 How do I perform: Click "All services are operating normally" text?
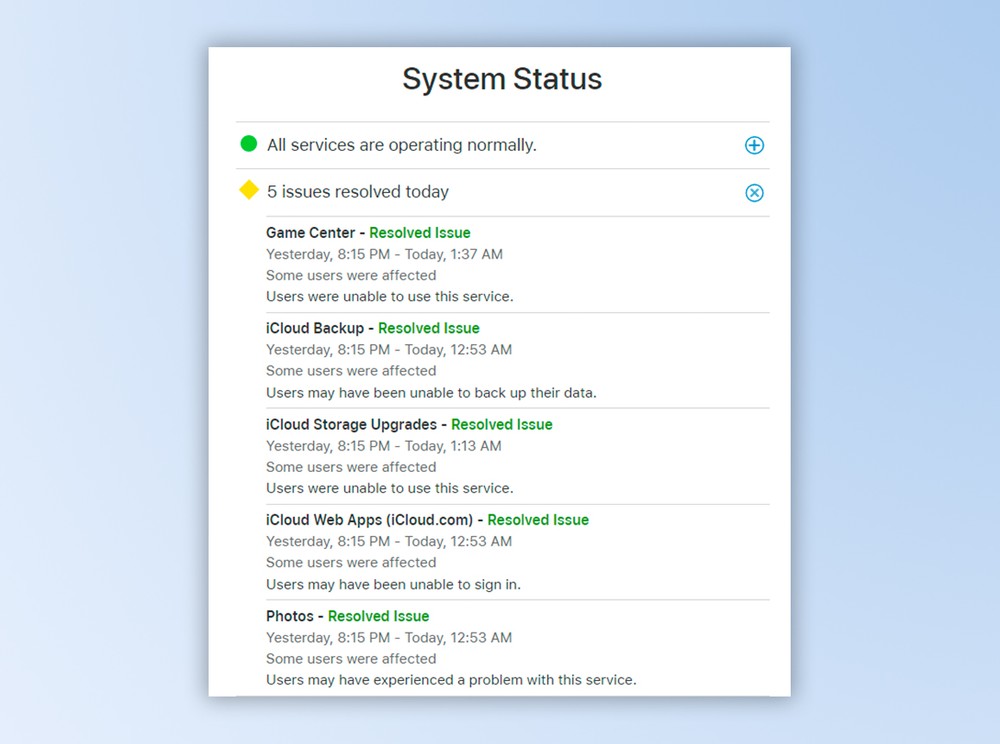pos(401,145)
